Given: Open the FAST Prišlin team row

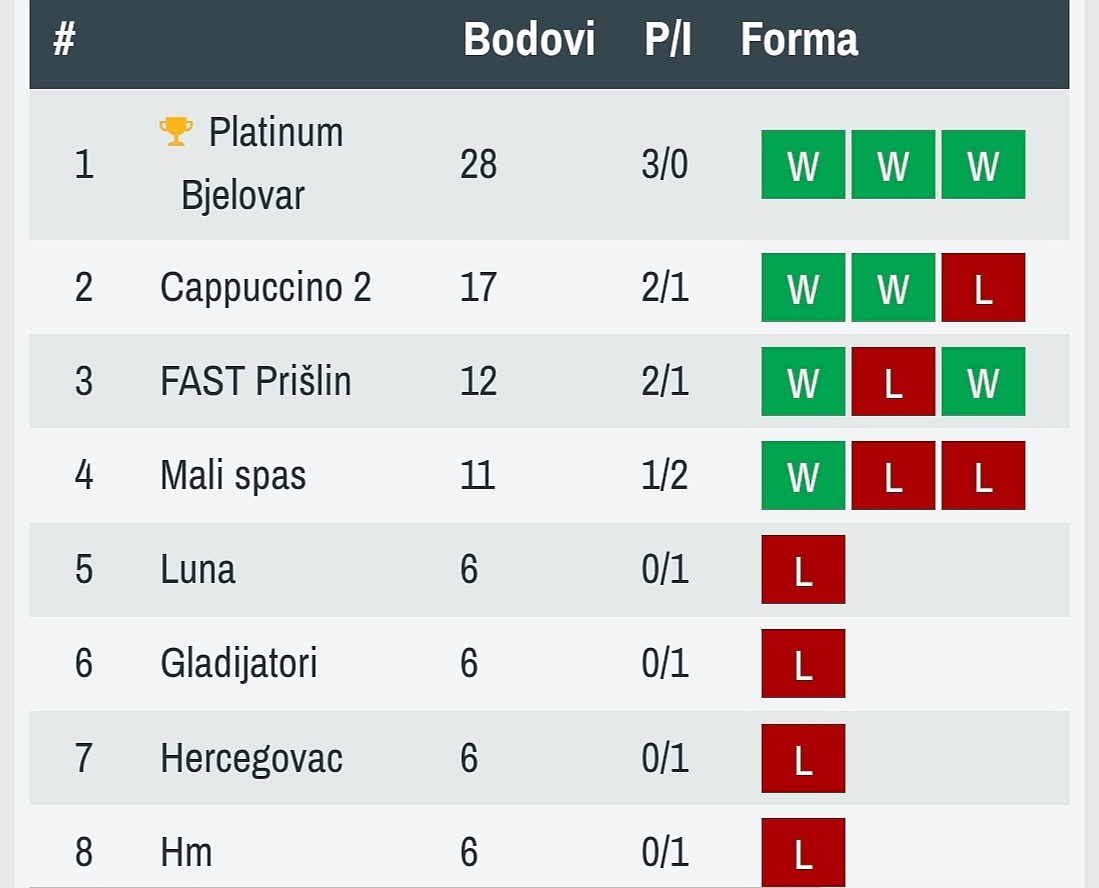Looking at the screenshot, I should 550,381.
